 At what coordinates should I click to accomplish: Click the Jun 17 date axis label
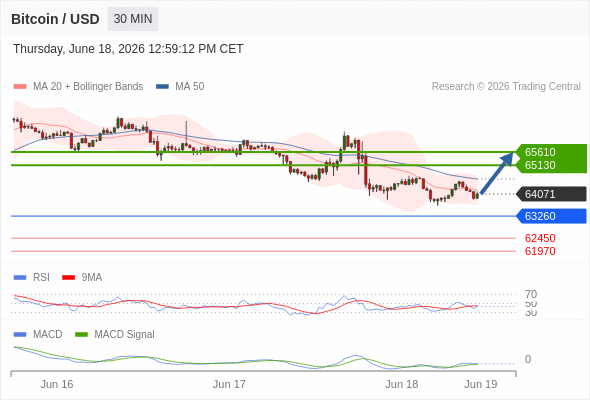(x=229, y=384)
